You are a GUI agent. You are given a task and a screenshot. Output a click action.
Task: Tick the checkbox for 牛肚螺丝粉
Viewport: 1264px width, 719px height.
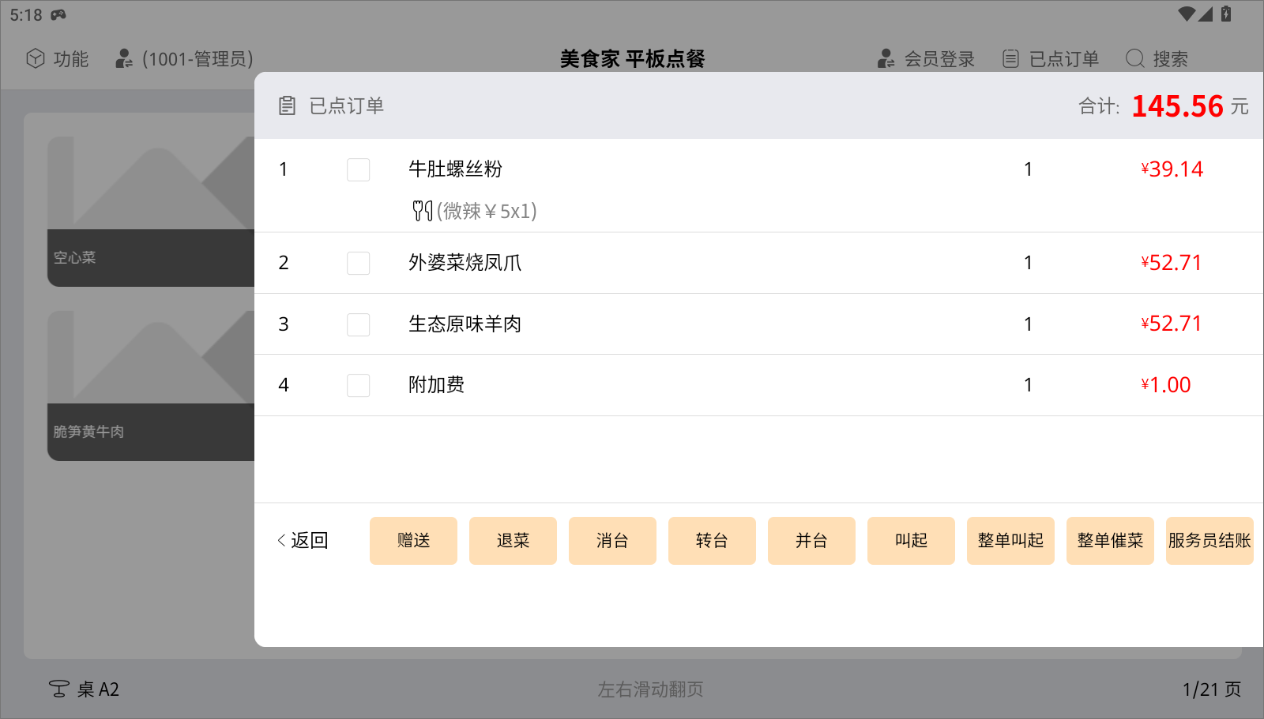pyautogui.click(x=358, y=170)
